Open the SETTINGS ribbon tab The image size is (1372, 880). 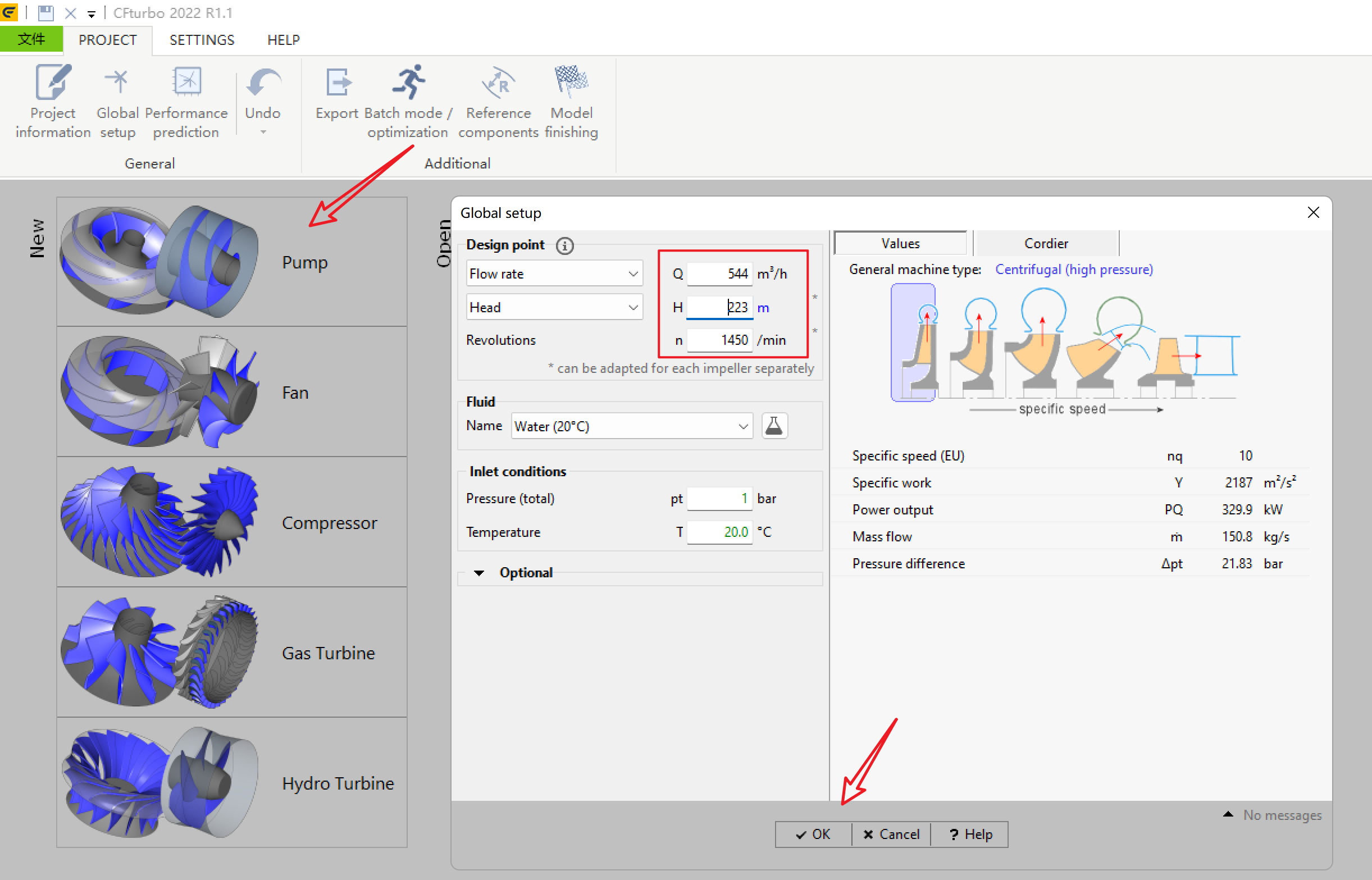point(202,40)
